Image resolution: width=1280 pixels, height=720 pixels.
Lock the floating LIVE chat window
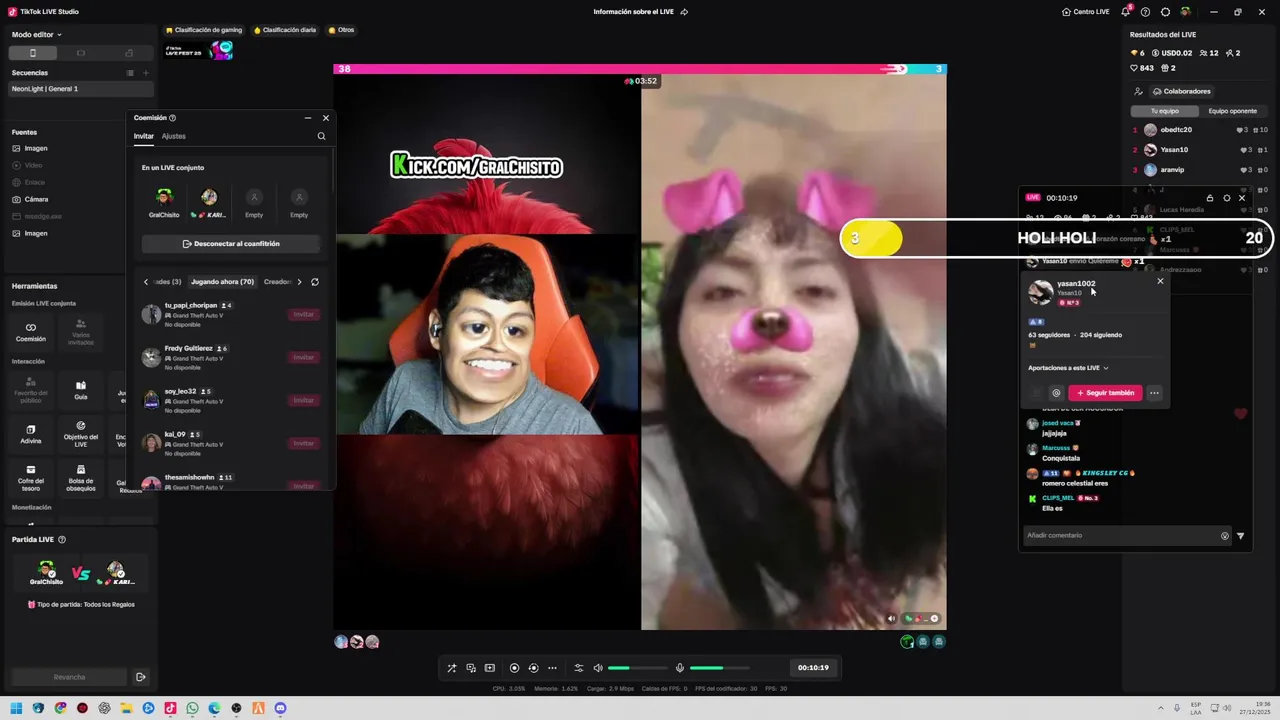(1210, 198)
